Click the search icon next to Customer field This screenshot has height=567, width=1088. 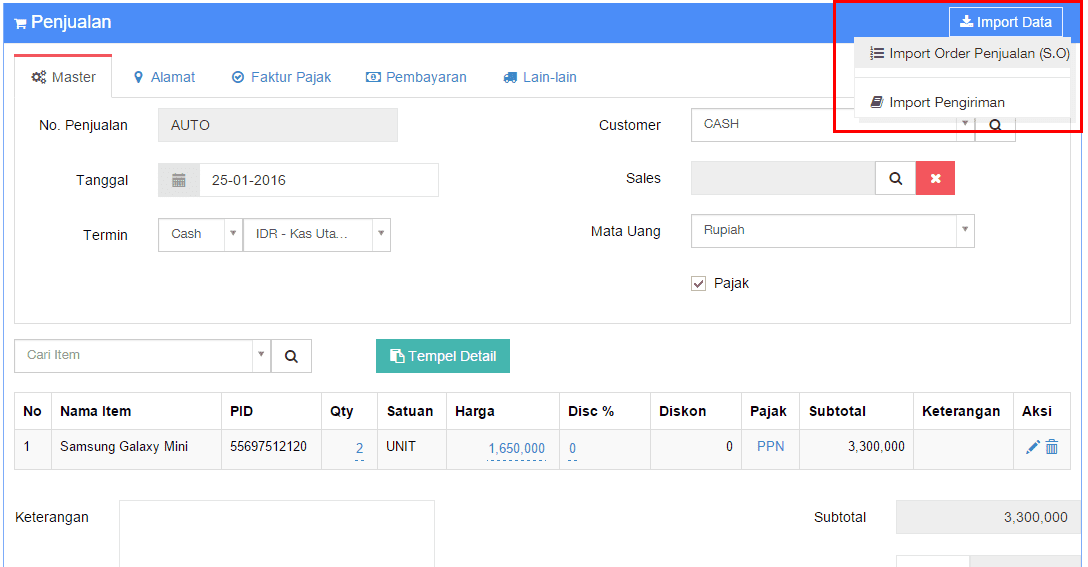click(995, 126)
